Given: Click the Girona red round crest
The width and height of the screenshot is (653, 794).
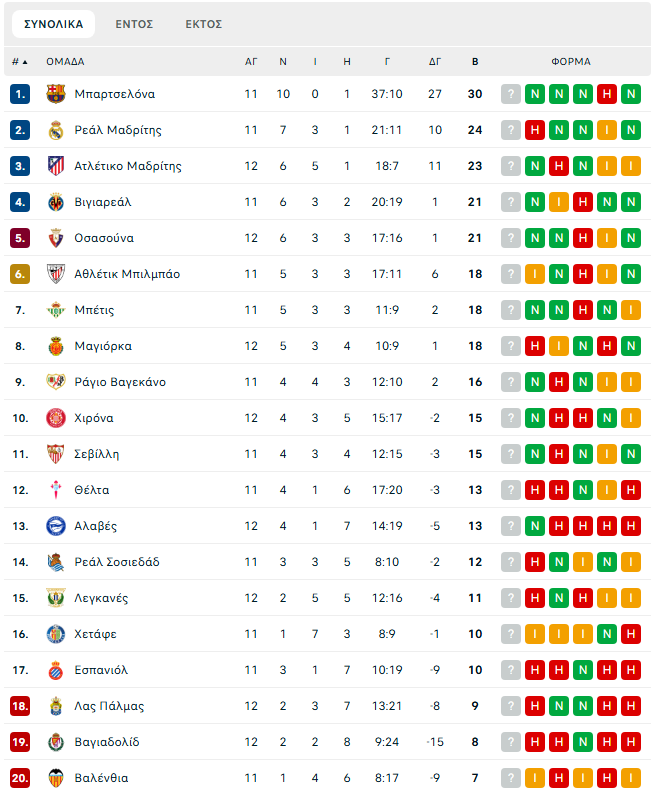Looking at the screenshot, I should click(56, 418).
